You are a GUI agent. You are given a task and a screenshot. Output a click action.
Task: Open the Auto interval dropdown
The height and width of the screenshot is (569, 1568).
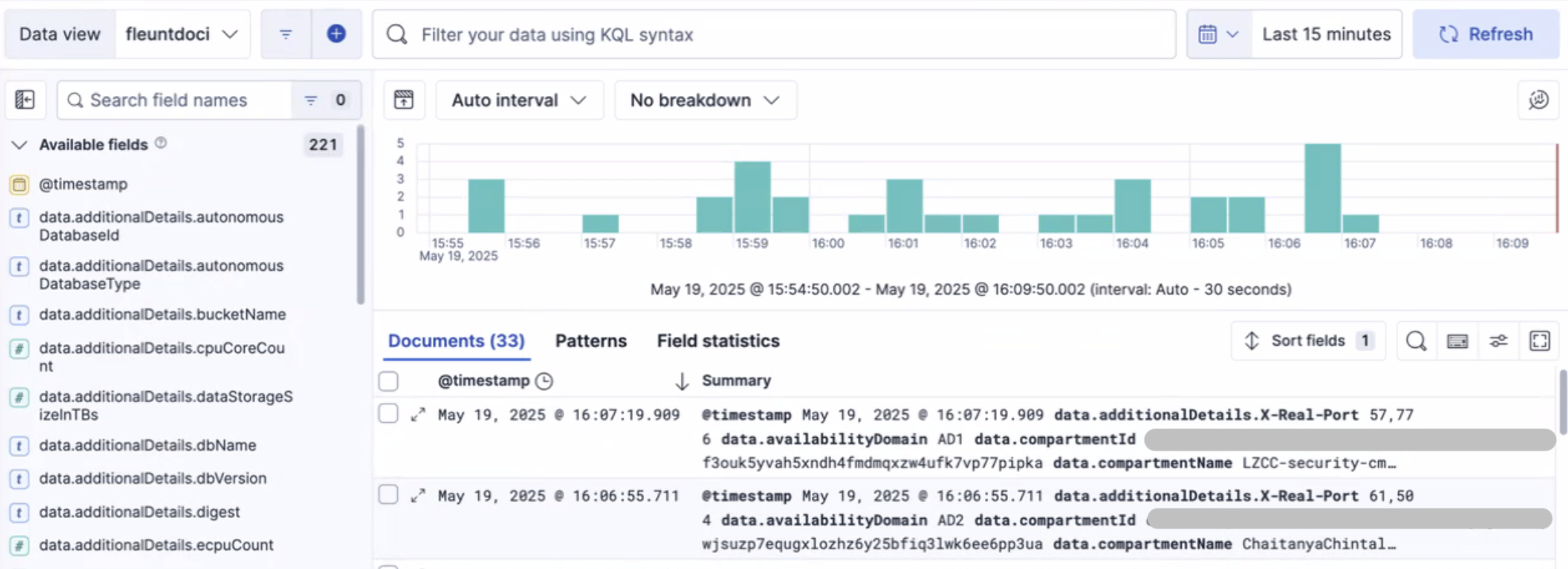pos(519,100)
